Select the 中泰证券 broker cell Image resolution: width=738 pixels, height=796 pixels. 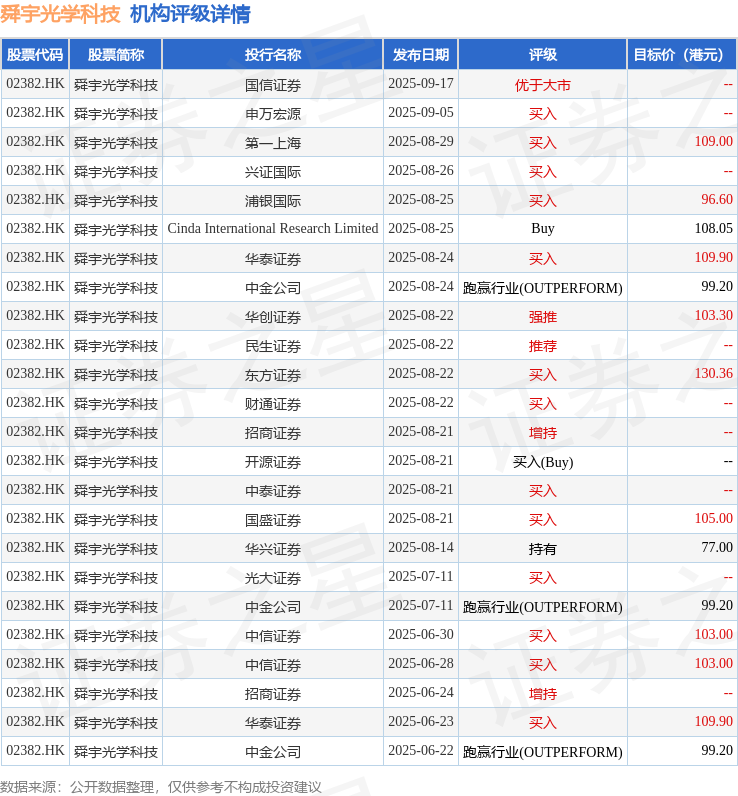click(x=273, y=490)
